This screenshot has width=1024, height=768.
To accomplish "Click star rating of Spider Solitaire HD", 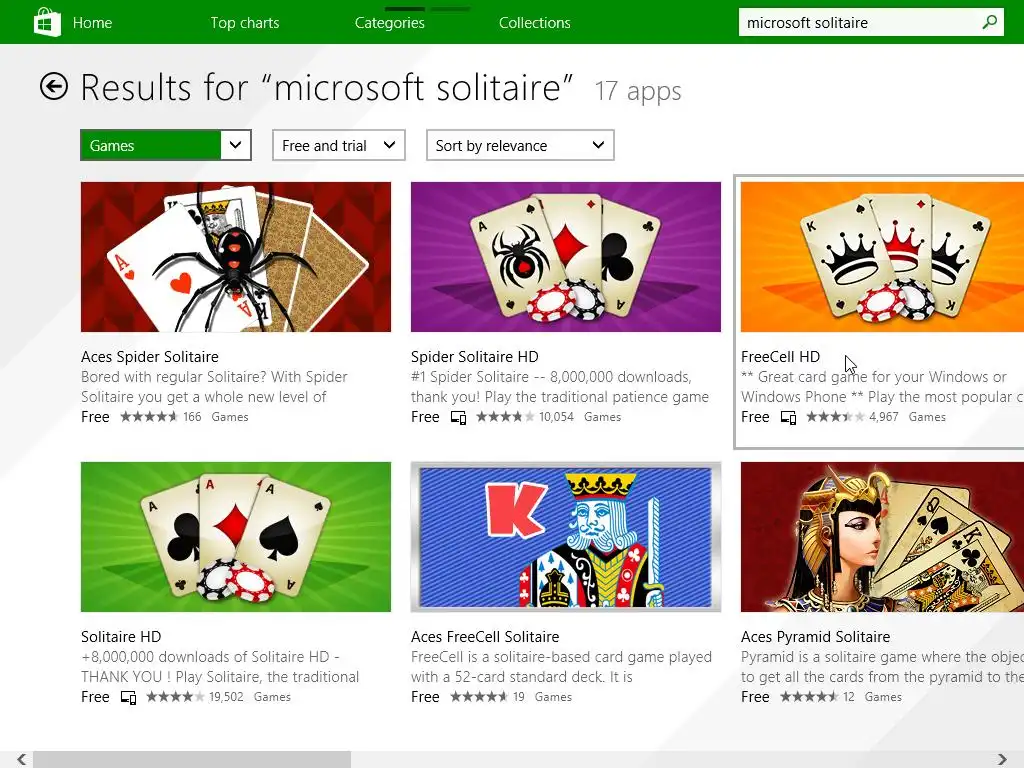I will coord(505,417).
